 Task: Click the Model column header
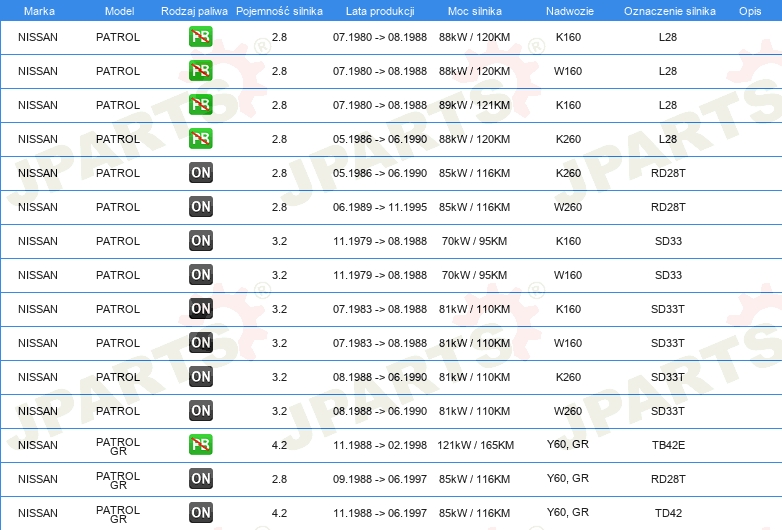[119, 11]
